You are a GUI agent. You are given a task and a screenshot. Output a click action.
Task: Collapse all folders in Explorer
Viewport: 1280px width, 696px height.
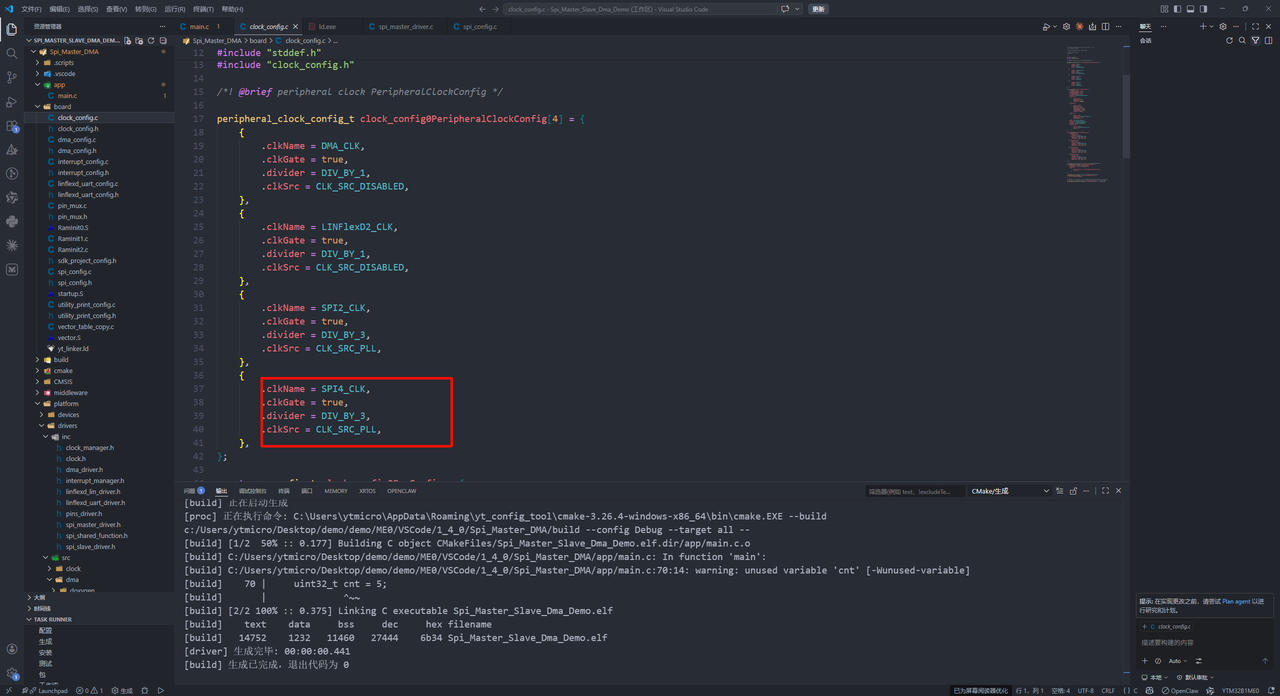[162, 41]
